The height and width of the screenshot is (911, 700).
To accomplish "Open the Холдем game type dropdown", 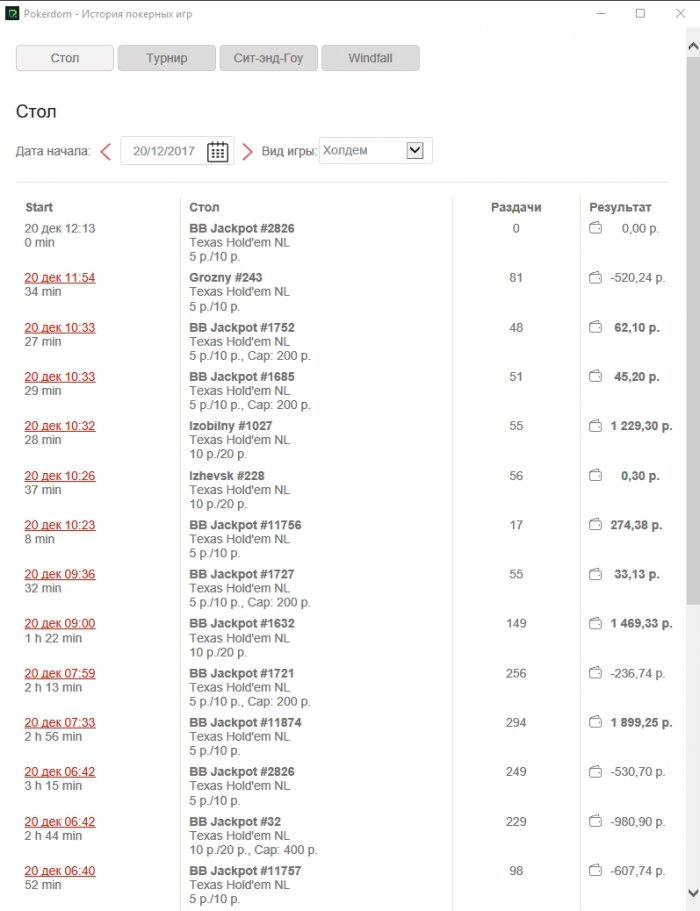I will [x=415, y=151].
